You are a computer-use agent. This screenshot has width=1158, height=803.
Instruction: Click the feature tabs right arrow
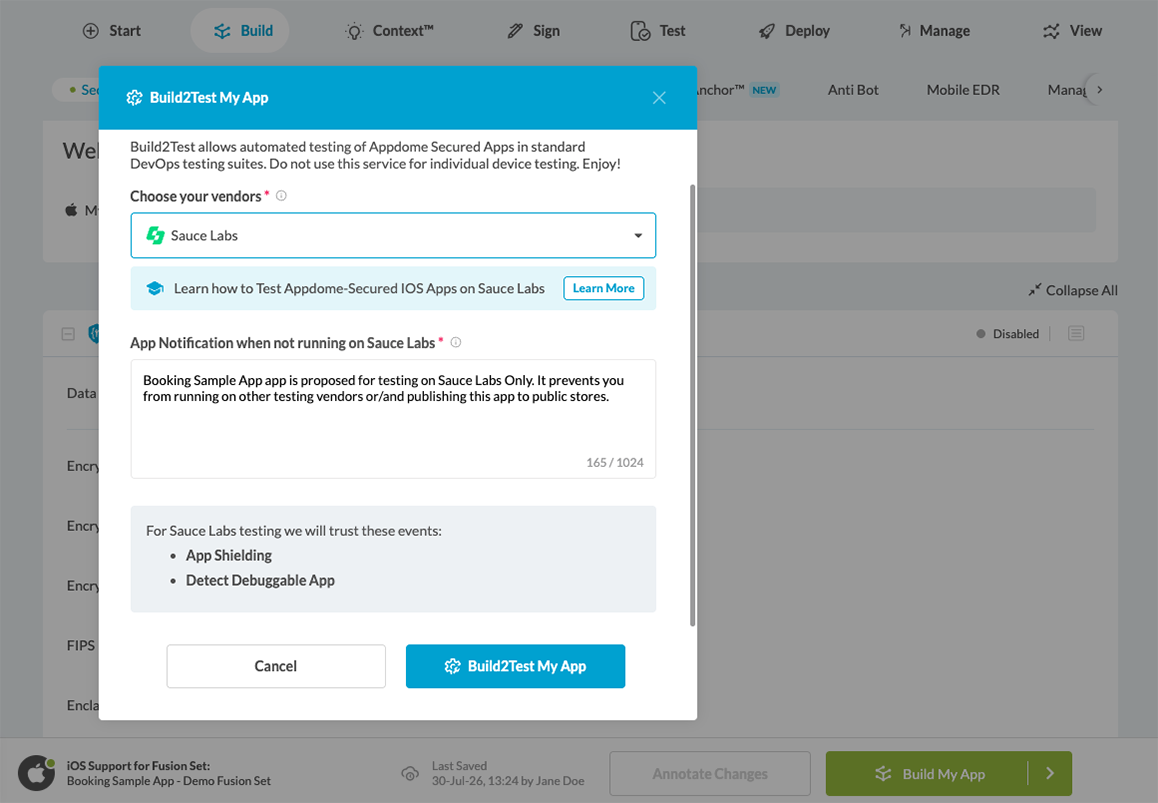[1100, 90]
